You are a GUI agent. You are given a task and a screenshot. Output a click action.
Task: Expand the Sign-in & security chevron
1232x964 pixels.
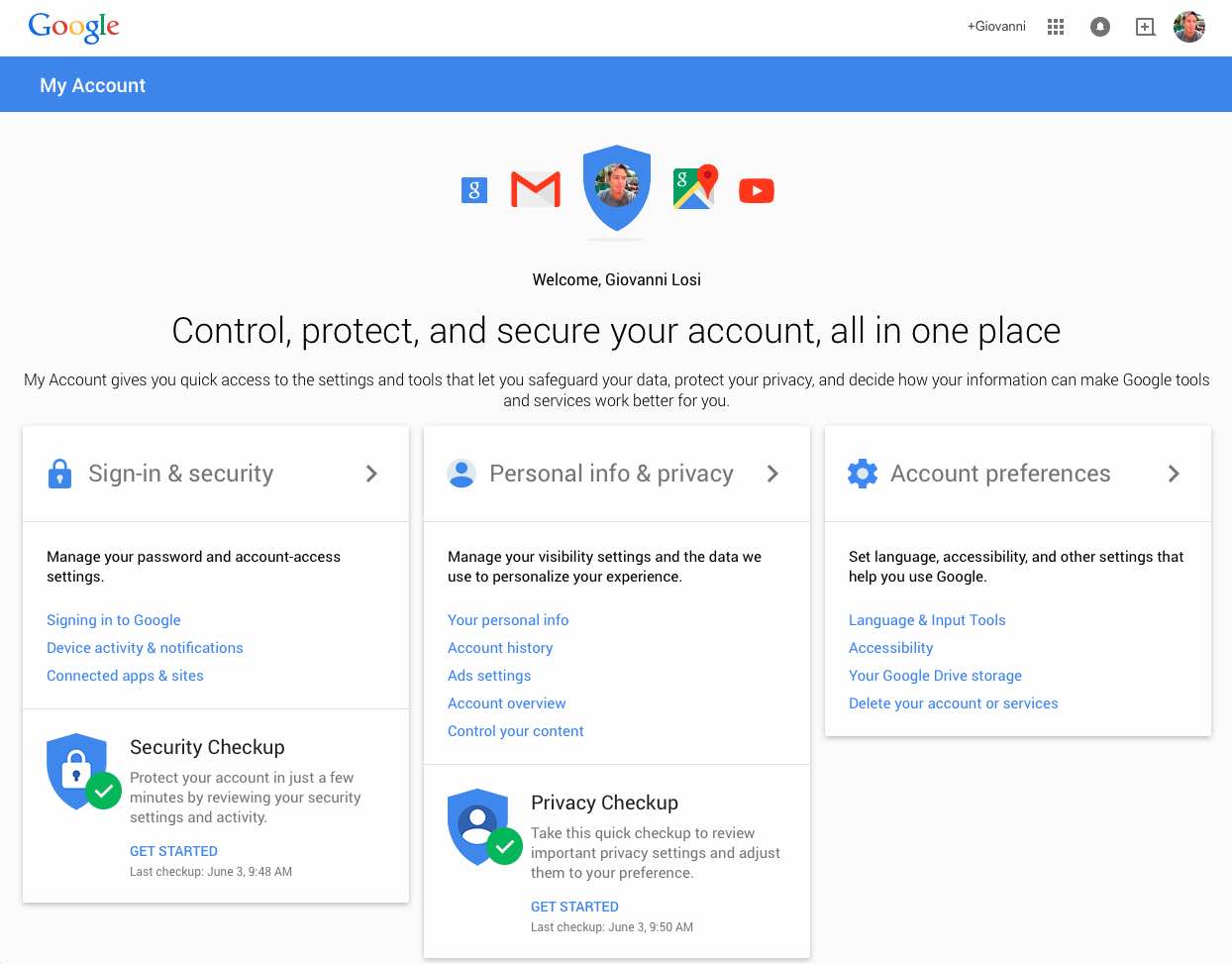point(371,474)
